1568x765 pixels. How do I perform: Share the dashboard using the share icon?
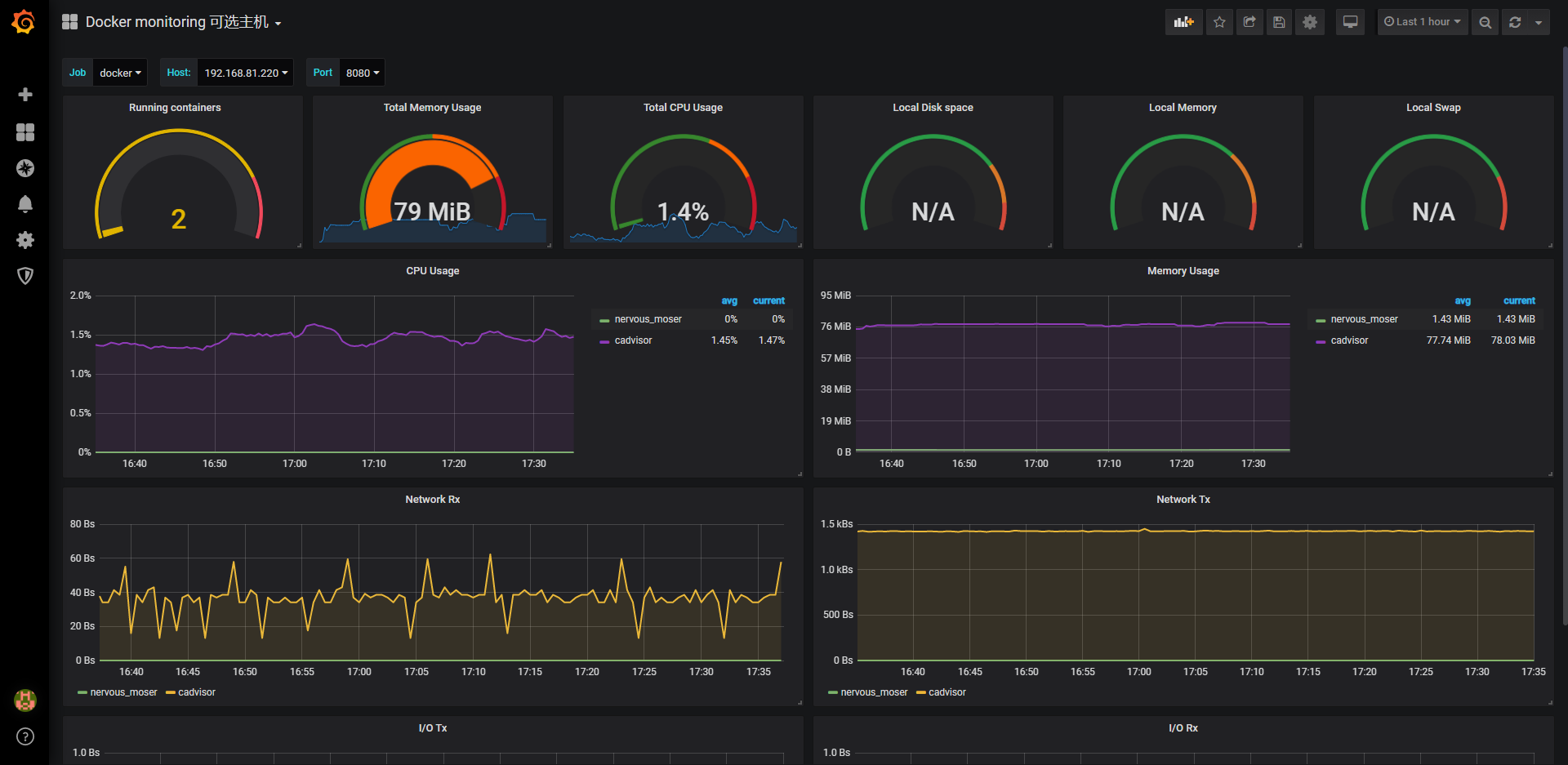coord(1249,22)
